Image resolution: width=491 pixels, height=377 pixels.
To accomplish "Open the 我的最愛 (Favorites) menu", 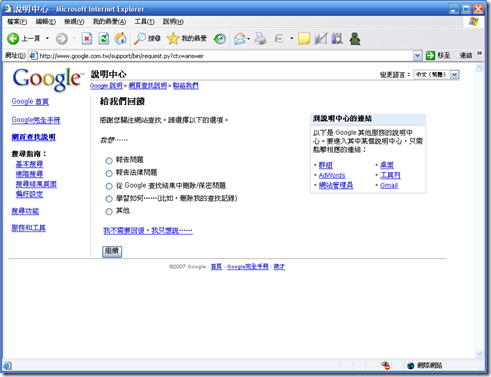I will [x=109, y=22].
